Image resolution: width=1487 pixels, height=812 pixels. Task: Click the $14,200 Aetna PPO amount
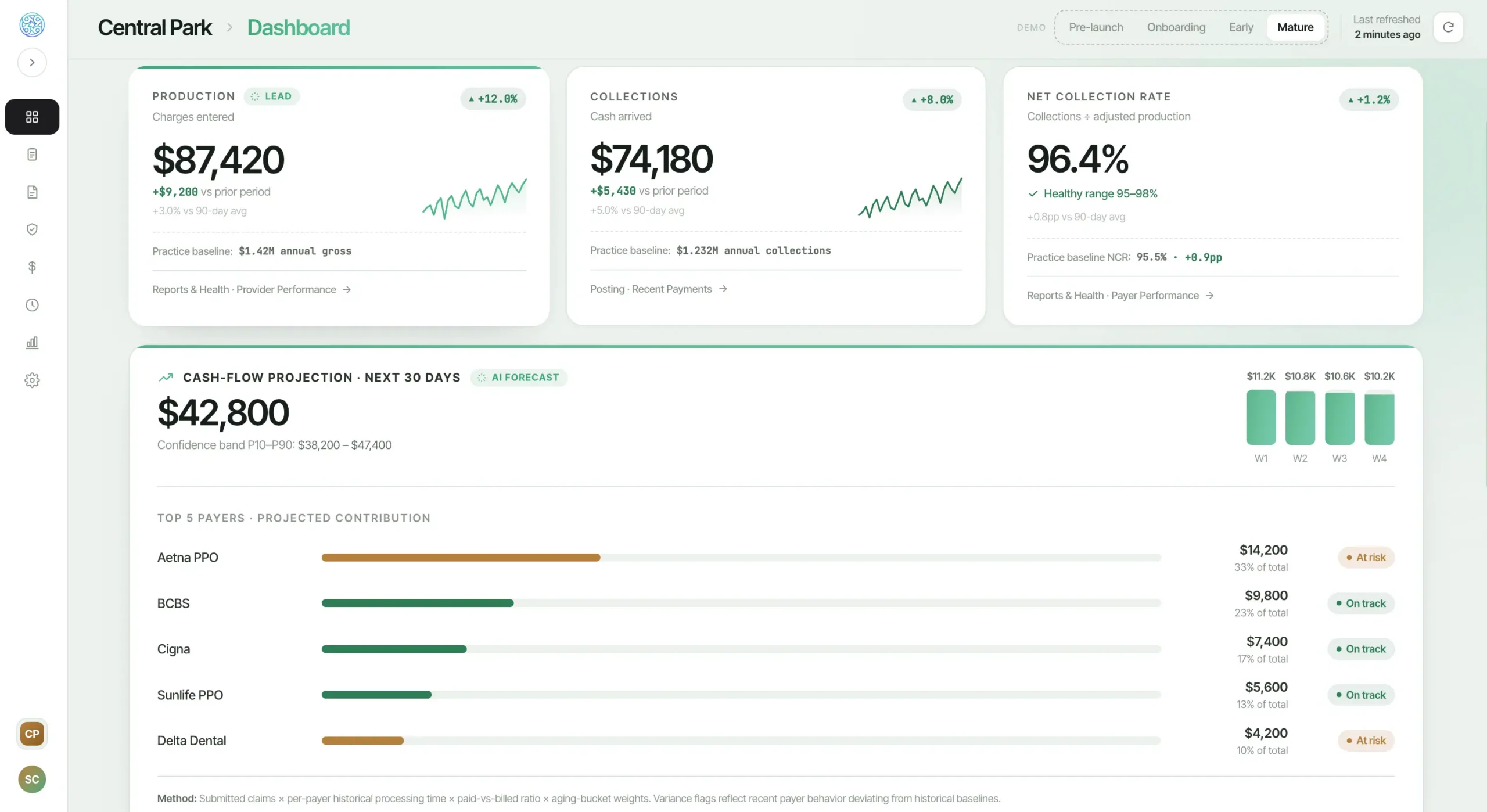pyautogui.click(x=1263, y=550)
